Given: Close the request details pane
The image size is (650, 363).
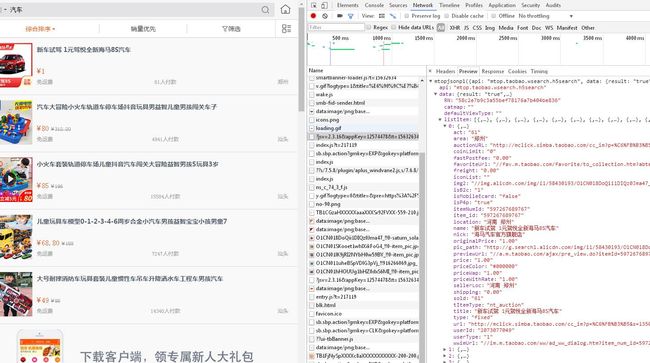Looking at the screenshot, I should point(430,71).
